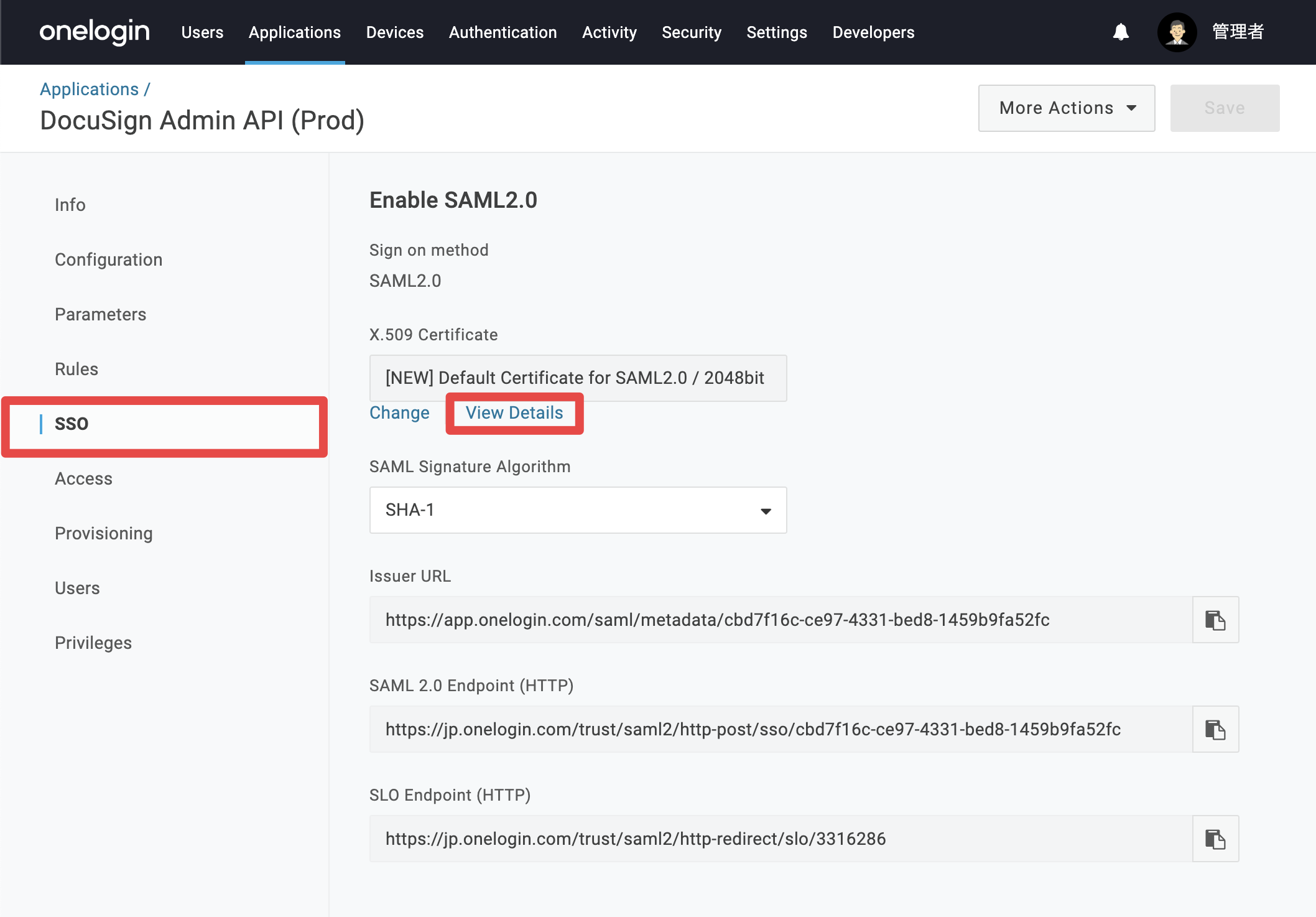Copy the SLO Endpoint URL

point(1215,839)
